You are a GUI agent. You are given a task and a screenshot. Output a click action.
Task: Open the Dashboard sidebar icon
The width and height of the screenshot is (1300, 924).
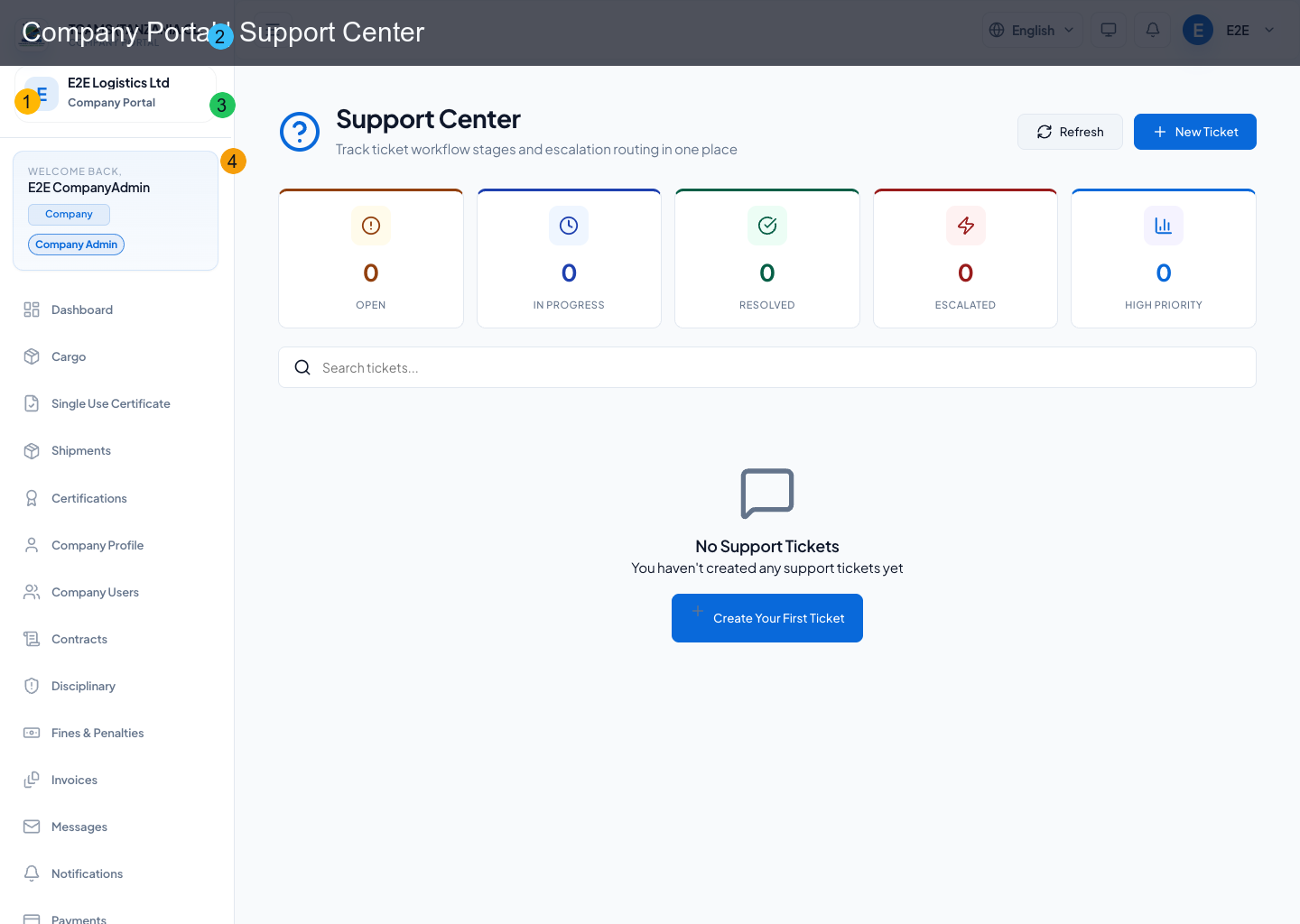click(32, 310)
